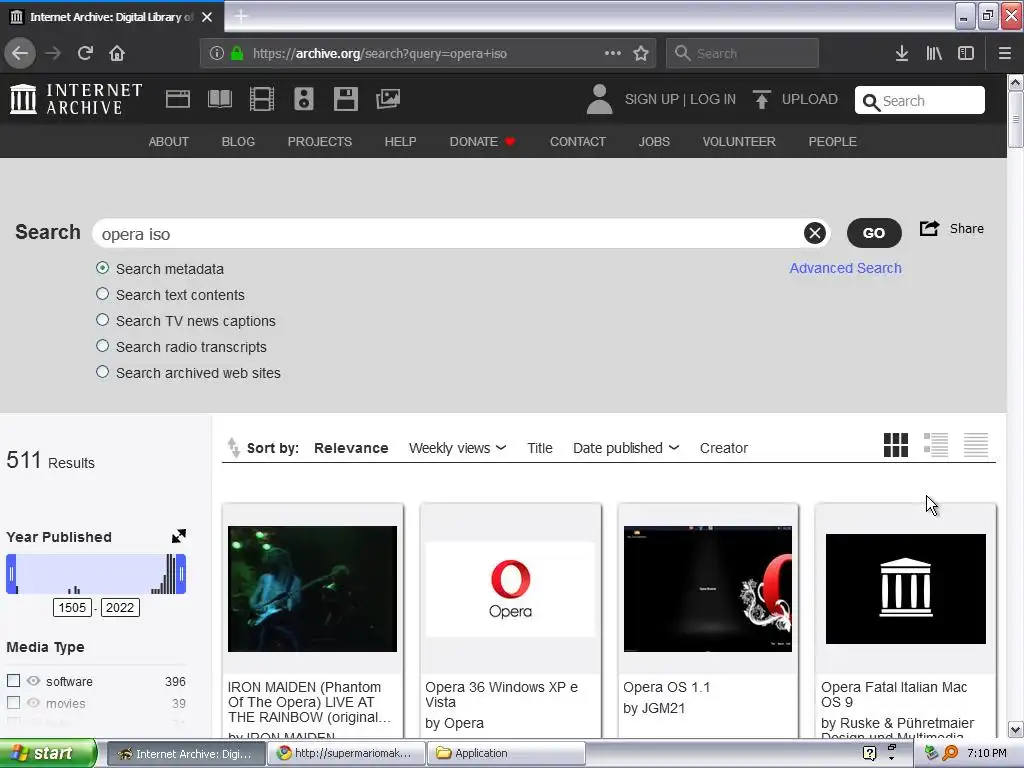Toggle the Firefox sidebar icon
The width and height of the screenshot is (1024, 768).
coord(966,54)
